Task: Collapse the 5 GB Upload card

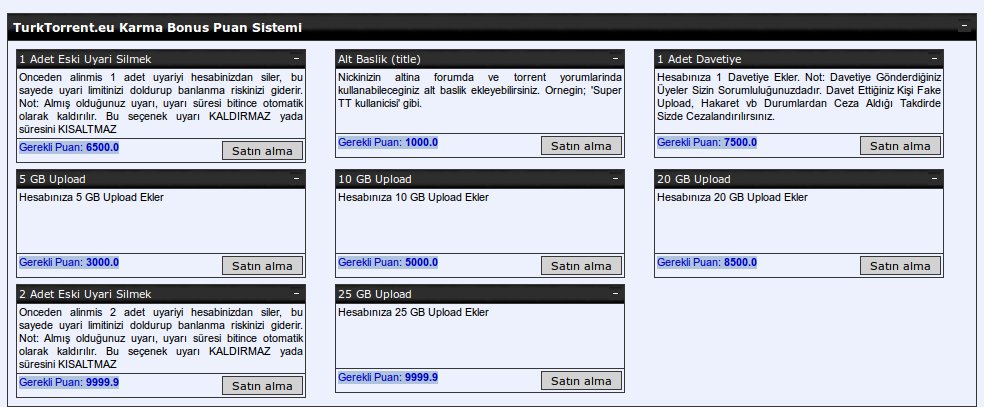Action: pos(296,179)
